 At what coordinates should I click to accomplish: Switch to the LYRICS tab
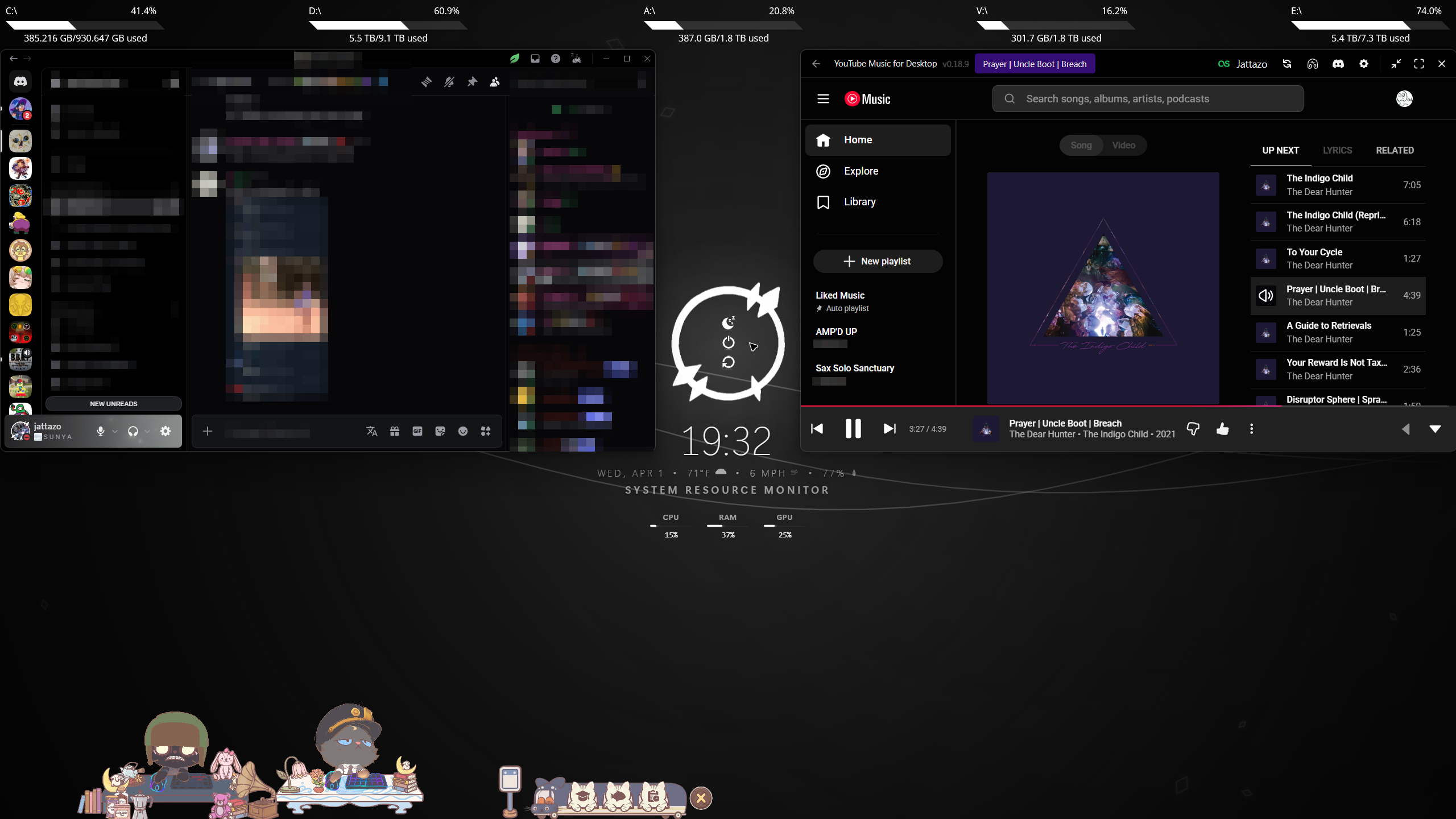coord(1337,150)
